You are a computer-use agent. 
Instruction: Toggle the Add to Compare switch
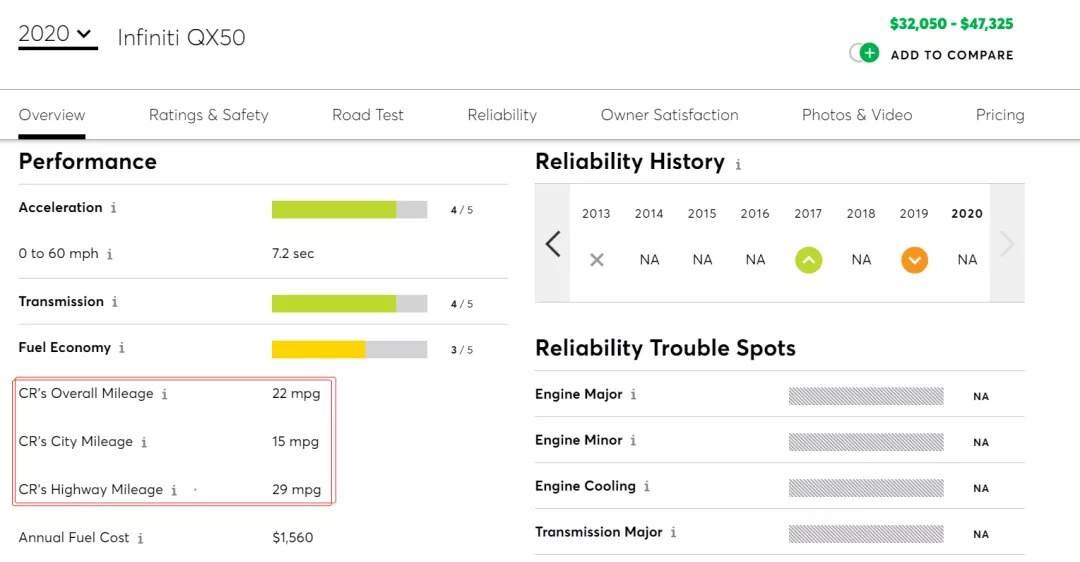point(864,54)
